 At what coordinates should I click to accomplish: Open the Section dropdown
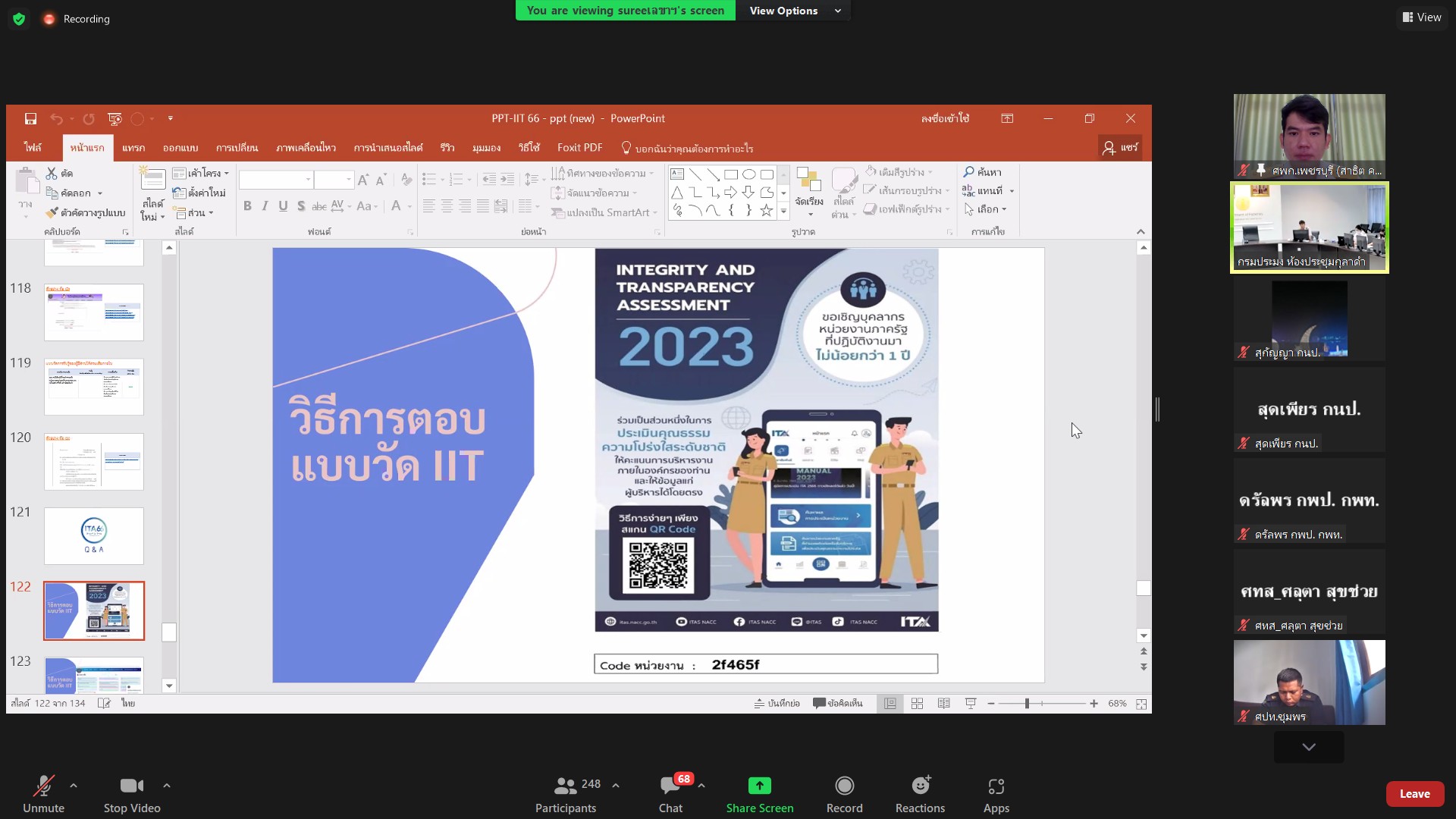click(193, 212)
